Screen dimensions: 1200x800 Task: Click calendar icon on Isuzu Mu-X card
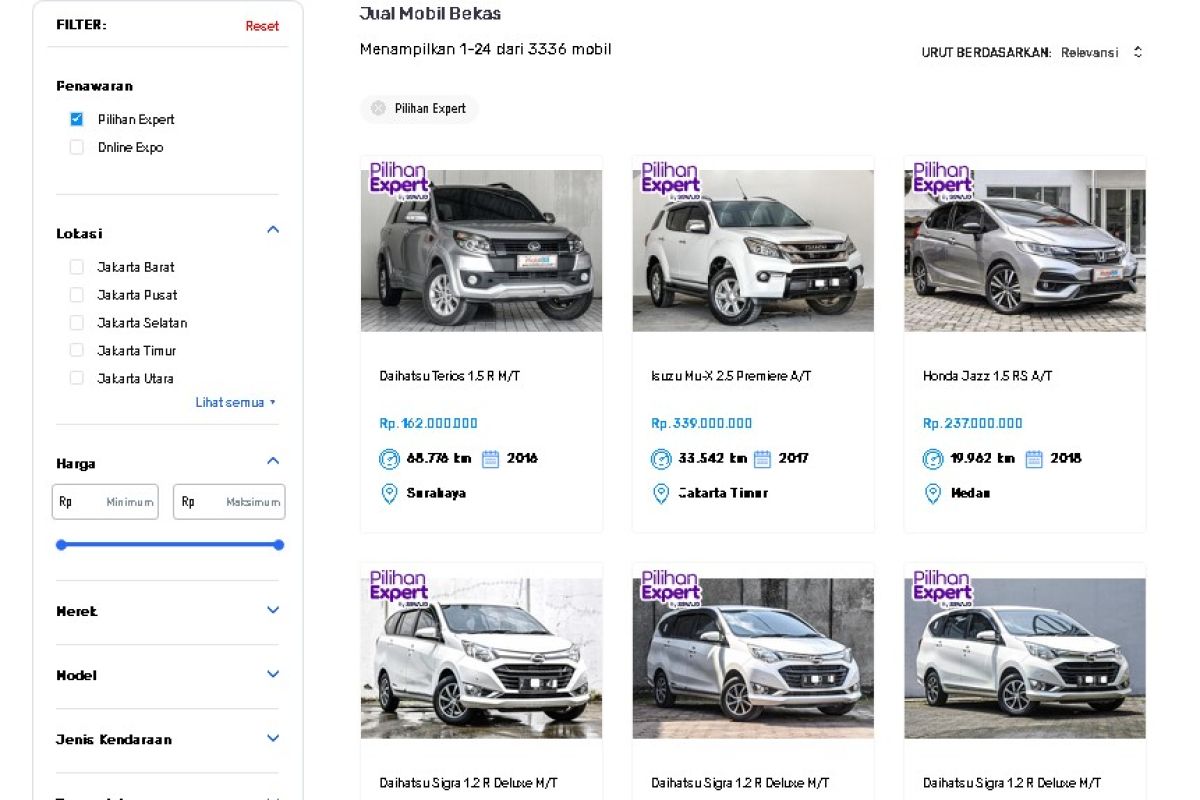[x=762, y=459]
